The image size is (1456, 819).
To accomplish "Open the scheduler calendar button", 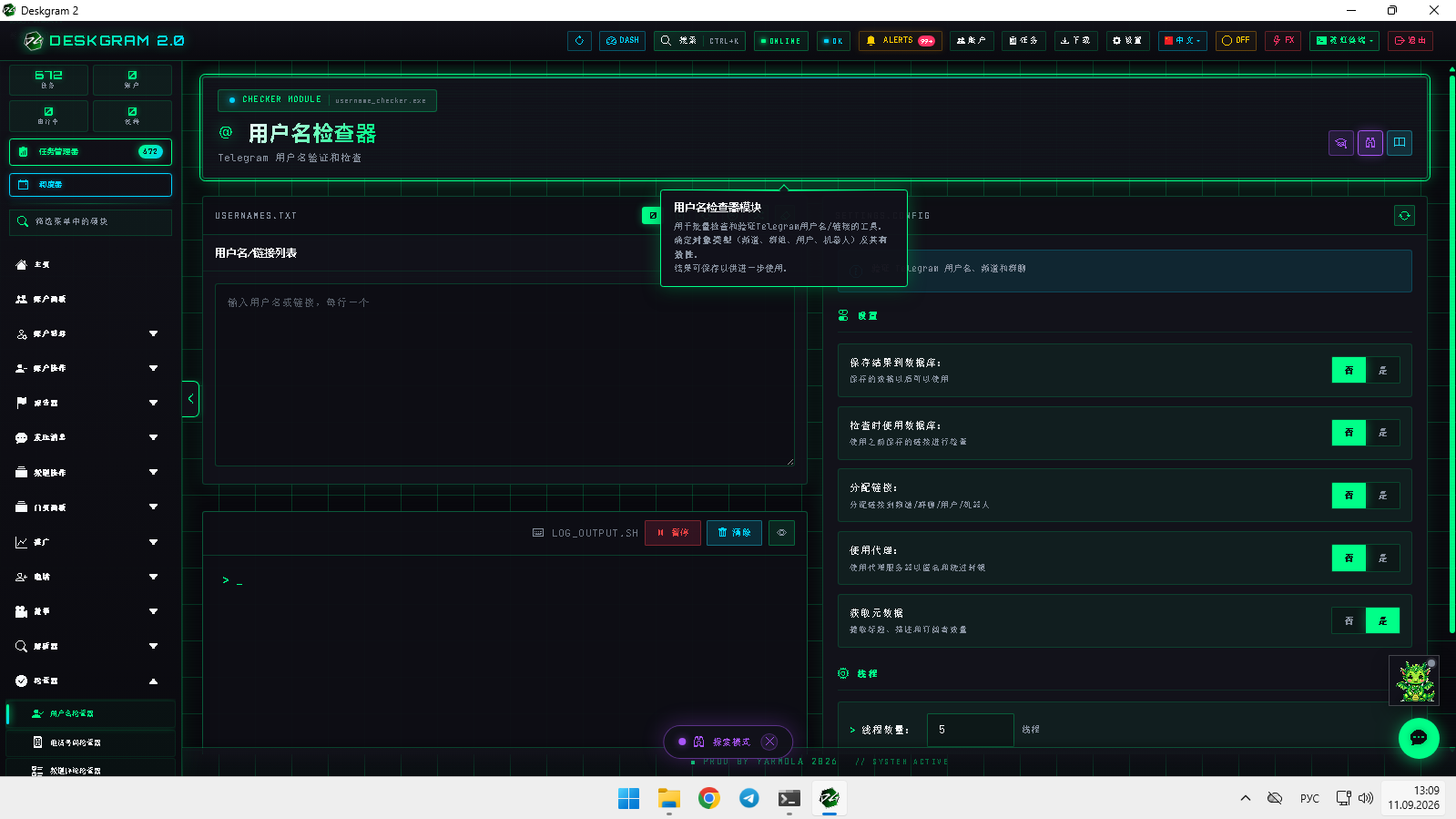I will tap(90, 185).
